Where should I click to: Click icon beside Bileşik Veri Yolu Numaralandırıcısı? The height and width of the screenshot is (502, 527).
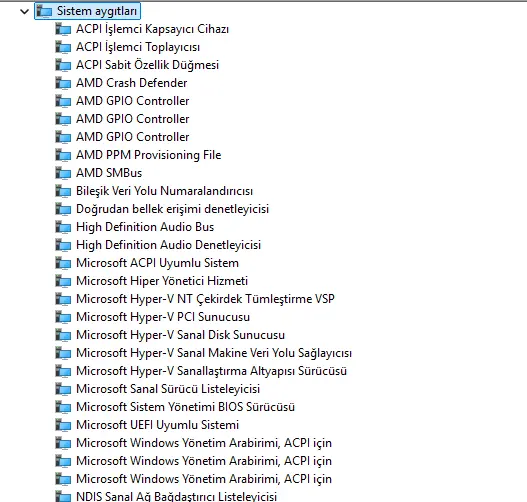[63, 191]
